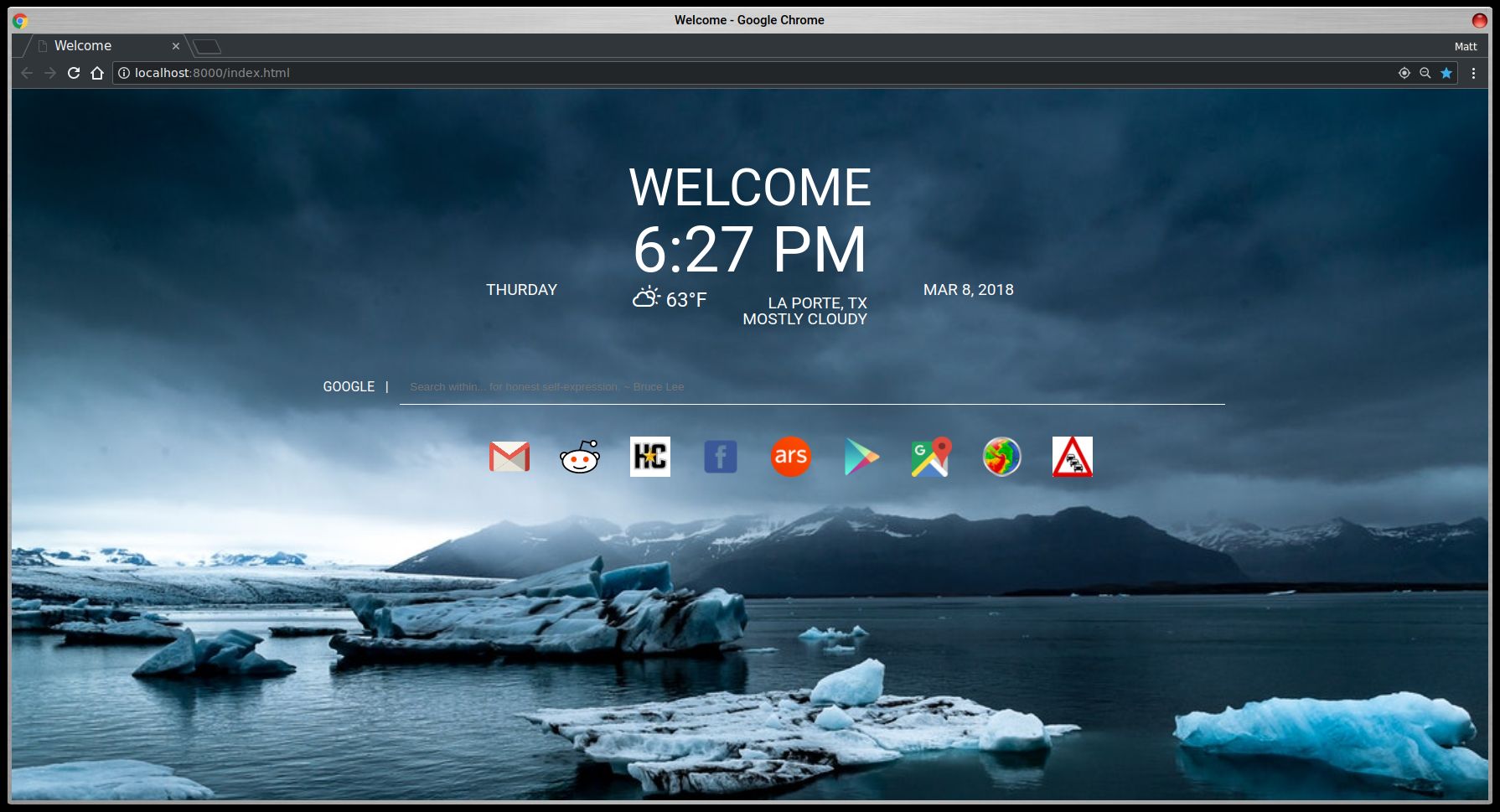Open the Houston Chronicle shortcut
1500x812 pixels.
tap(649, 457)
